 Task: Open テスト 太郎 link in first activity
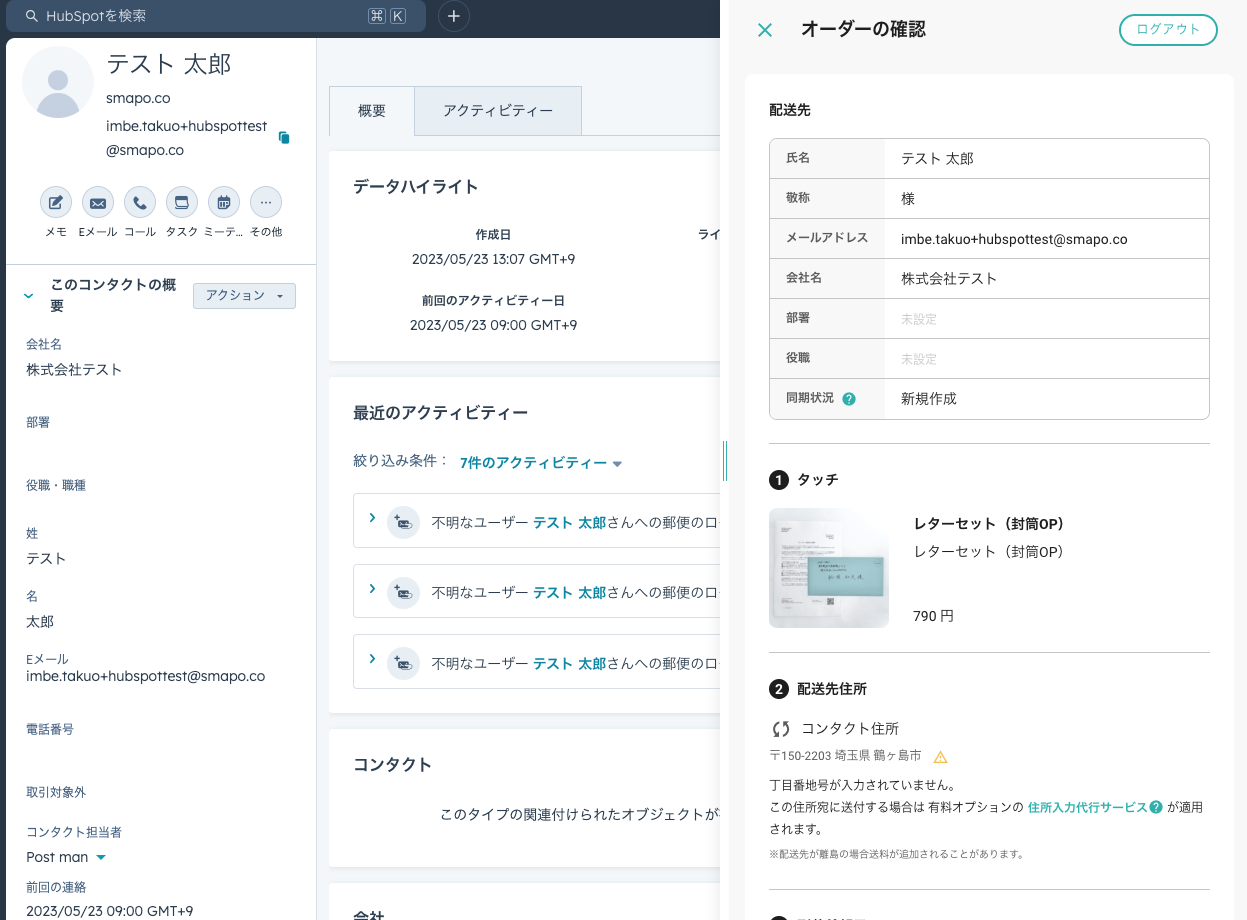(x=569, y=522)
